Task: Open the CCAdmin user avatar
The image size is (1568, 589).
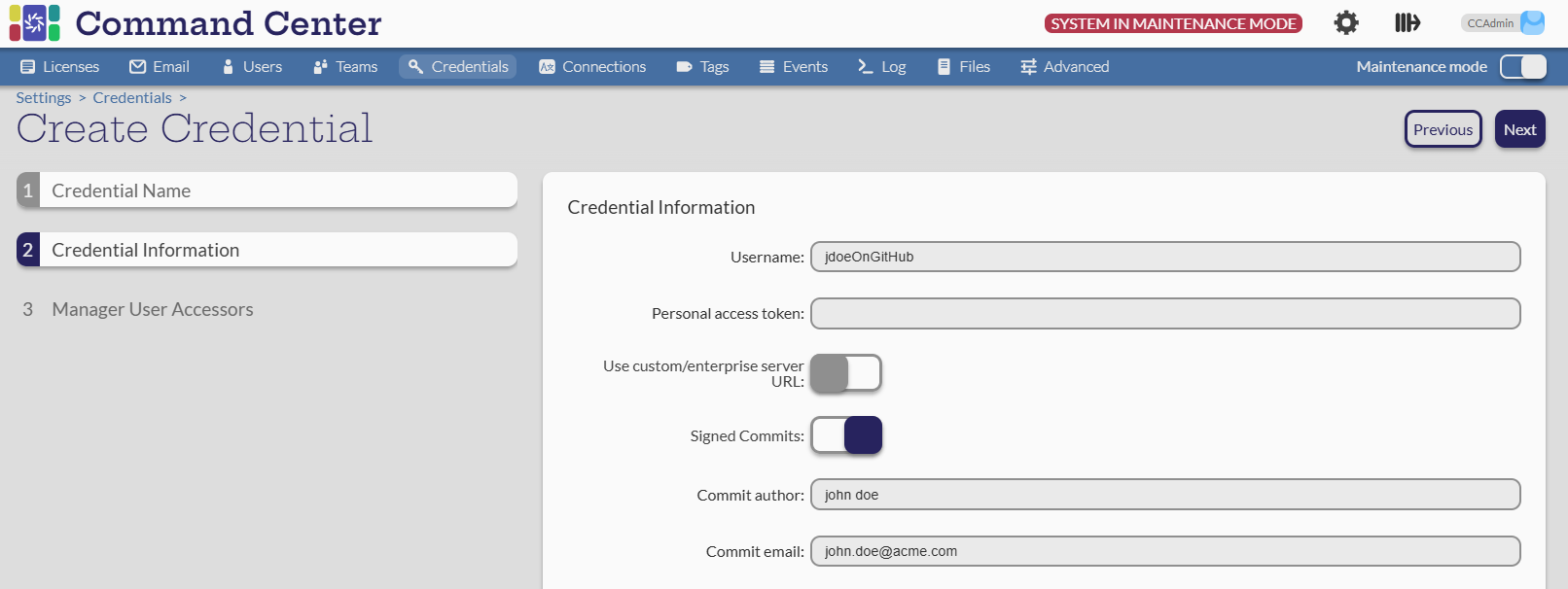Action: (1531, 23)
